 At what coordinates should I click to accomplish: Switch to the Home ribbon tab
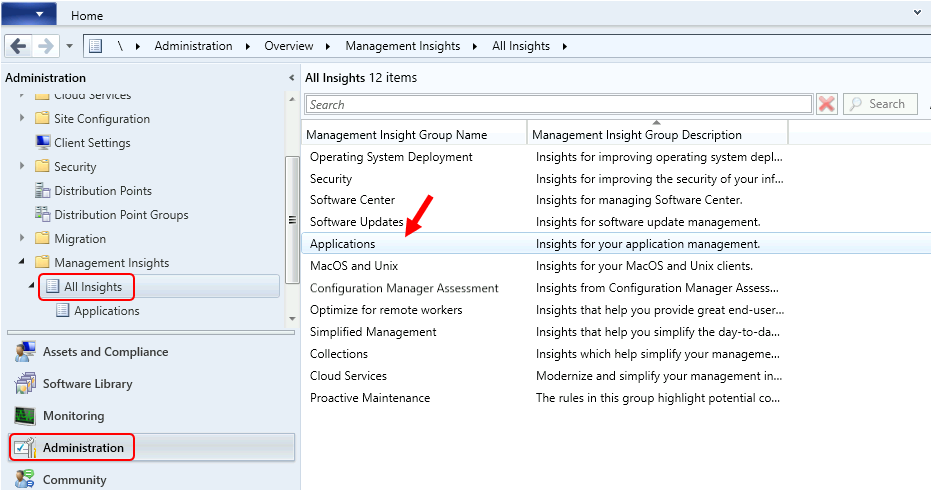tap(87, 16)
